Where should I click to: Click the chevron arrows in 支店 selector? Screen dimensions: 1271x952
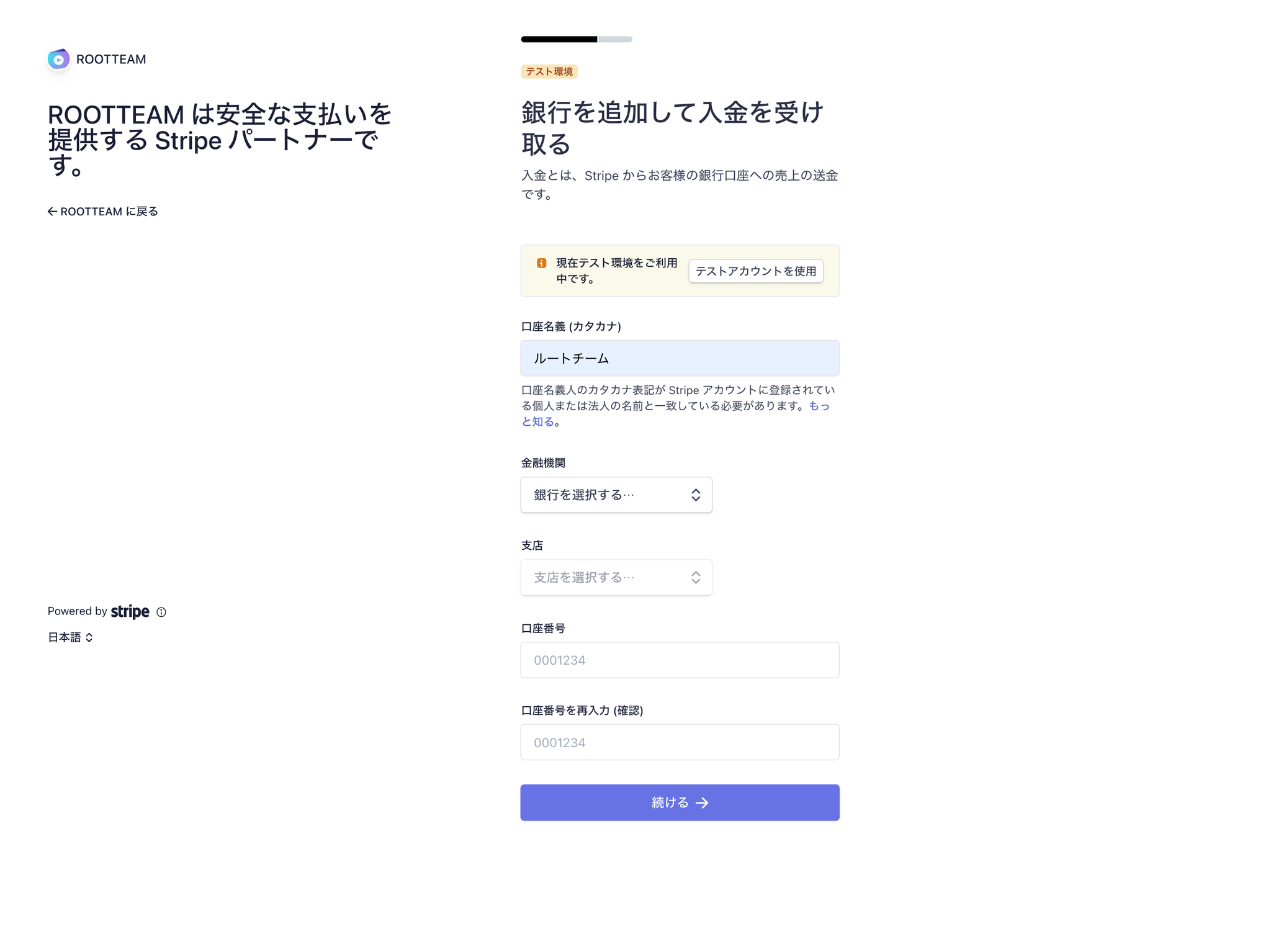point(695,577)
